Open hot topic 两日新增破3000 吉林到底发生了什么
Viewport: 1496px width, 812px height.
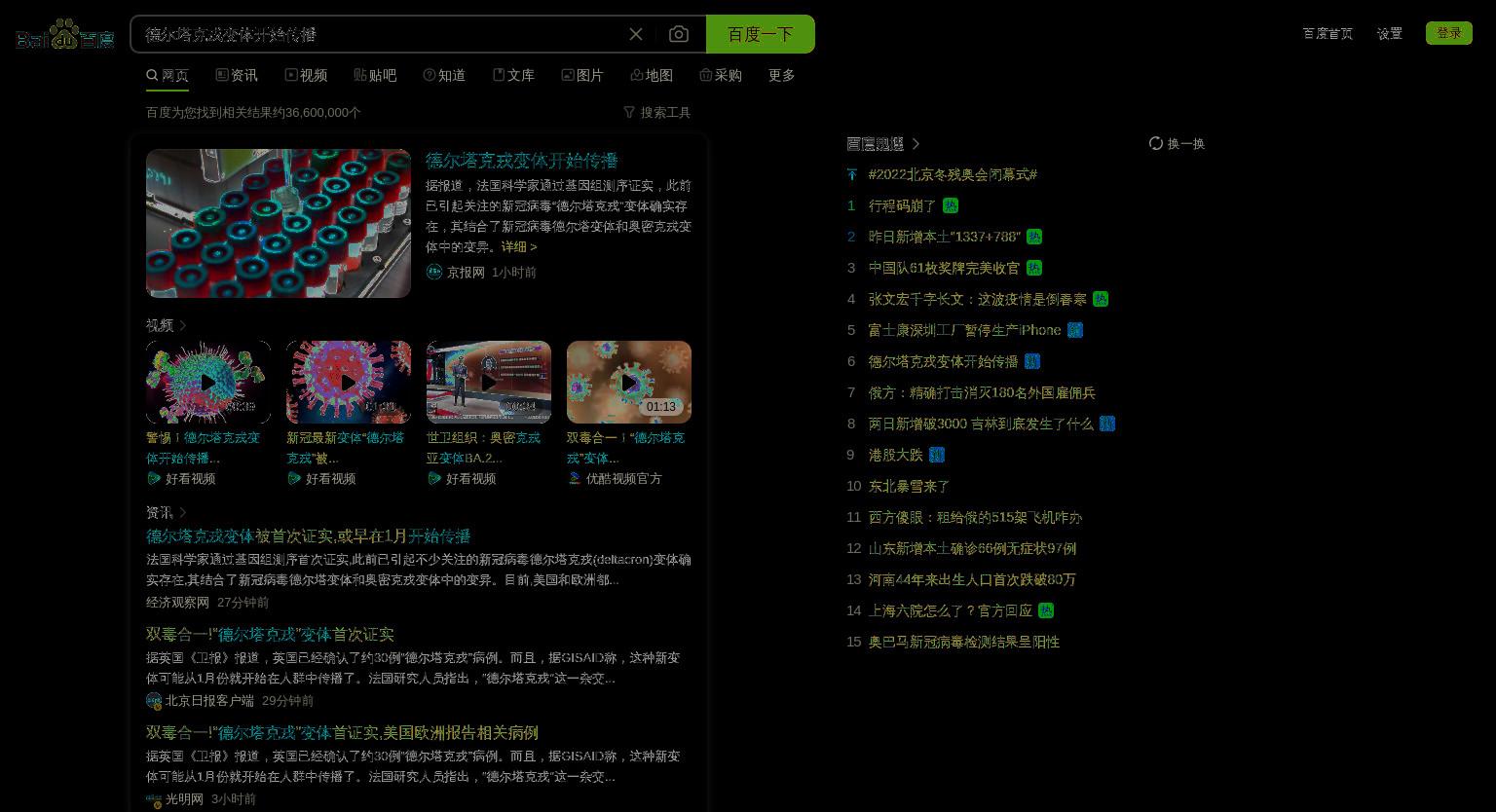coord(981,424)
